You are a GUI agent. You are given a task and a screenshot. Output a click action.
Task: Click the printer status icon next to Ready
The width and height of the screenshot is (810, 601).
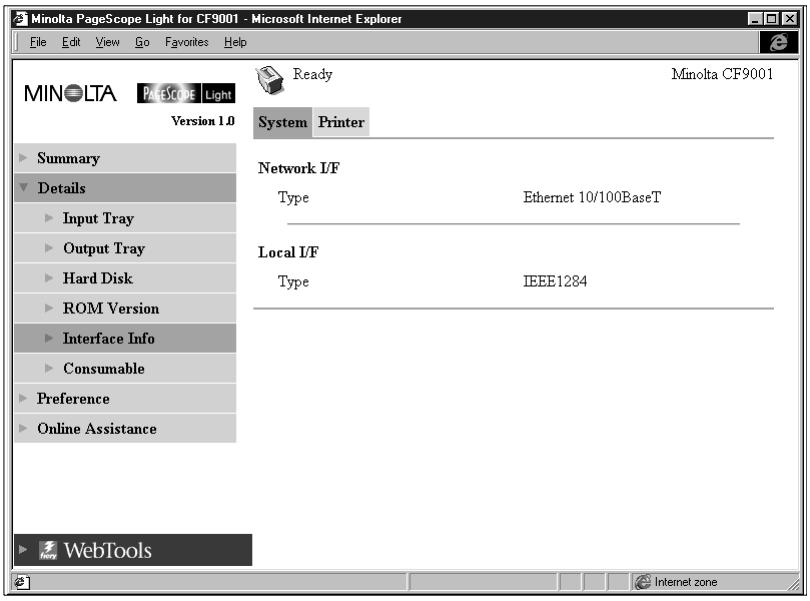270,80
